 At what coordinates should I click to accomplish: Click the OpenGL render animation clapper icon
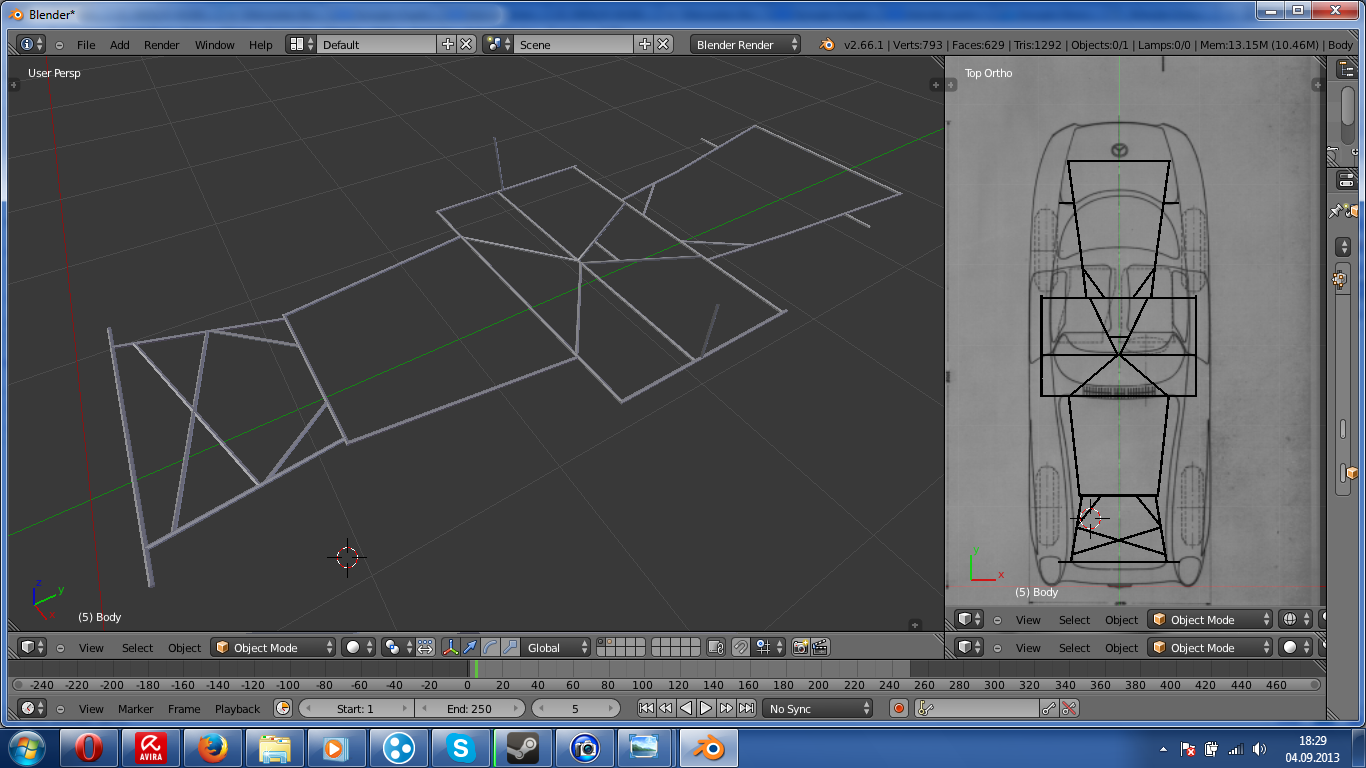pos(820,647)
